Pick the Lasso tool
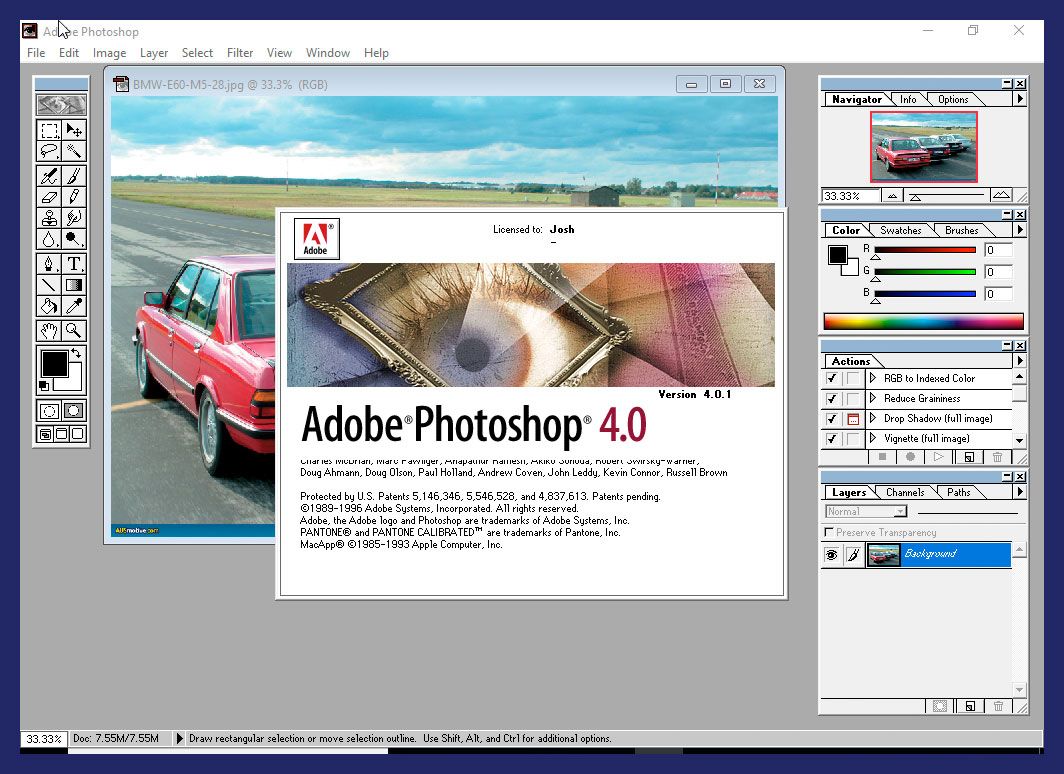 (x=49, y=151)
